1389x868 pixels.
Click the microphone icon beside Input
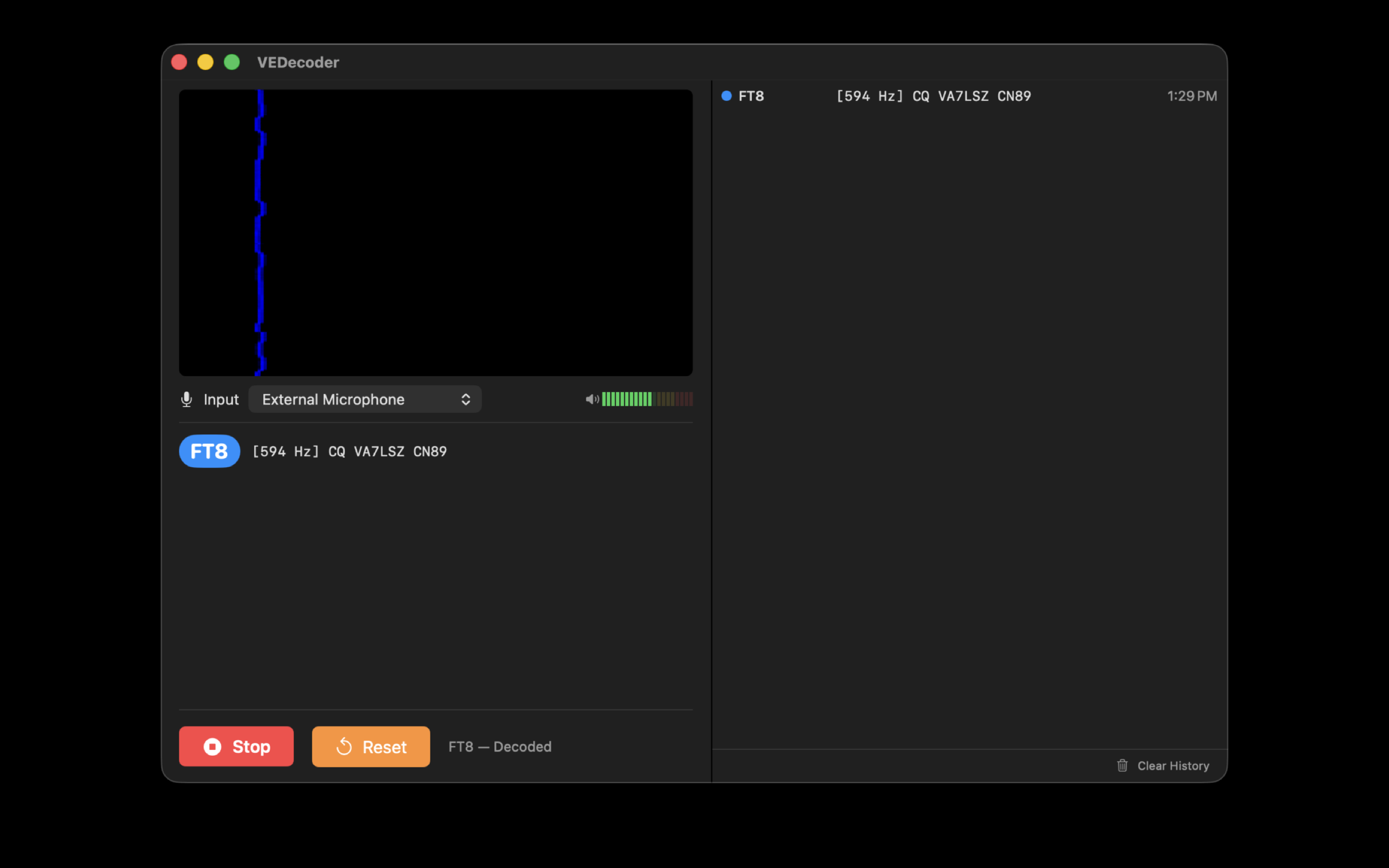[186, 399]
